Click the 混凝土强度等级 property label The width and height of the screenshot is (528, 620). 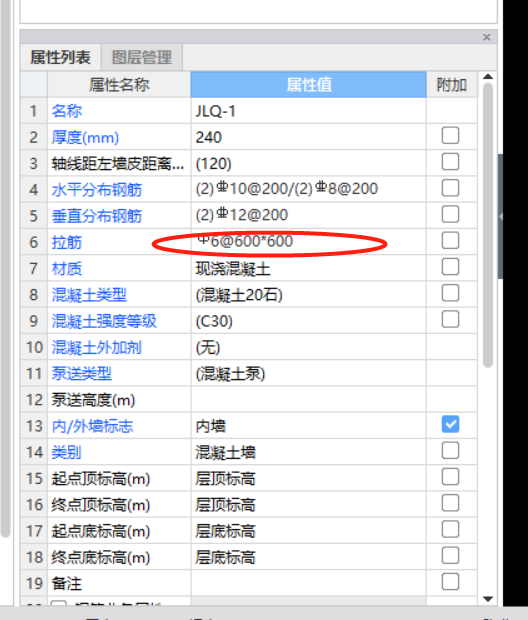[x=104, y=321]
